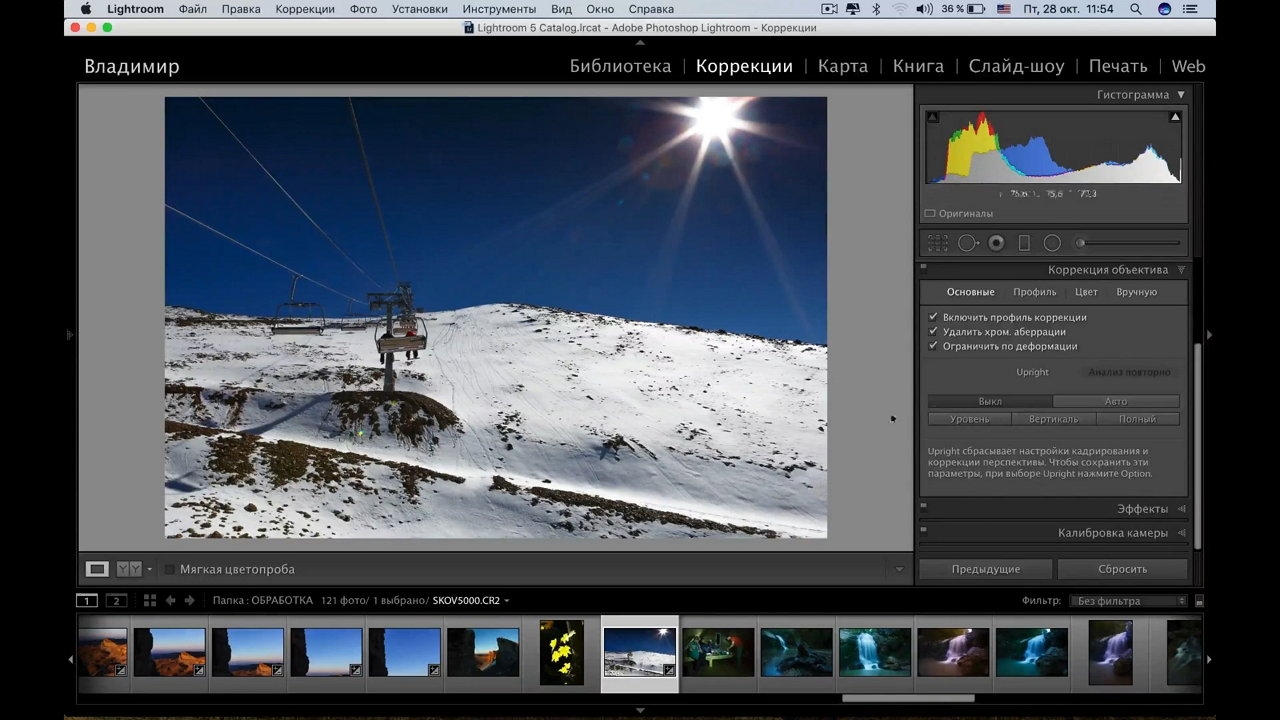Select the Spot Removal tool icon
The image size is (1280, 720).
tap(967, 243)
